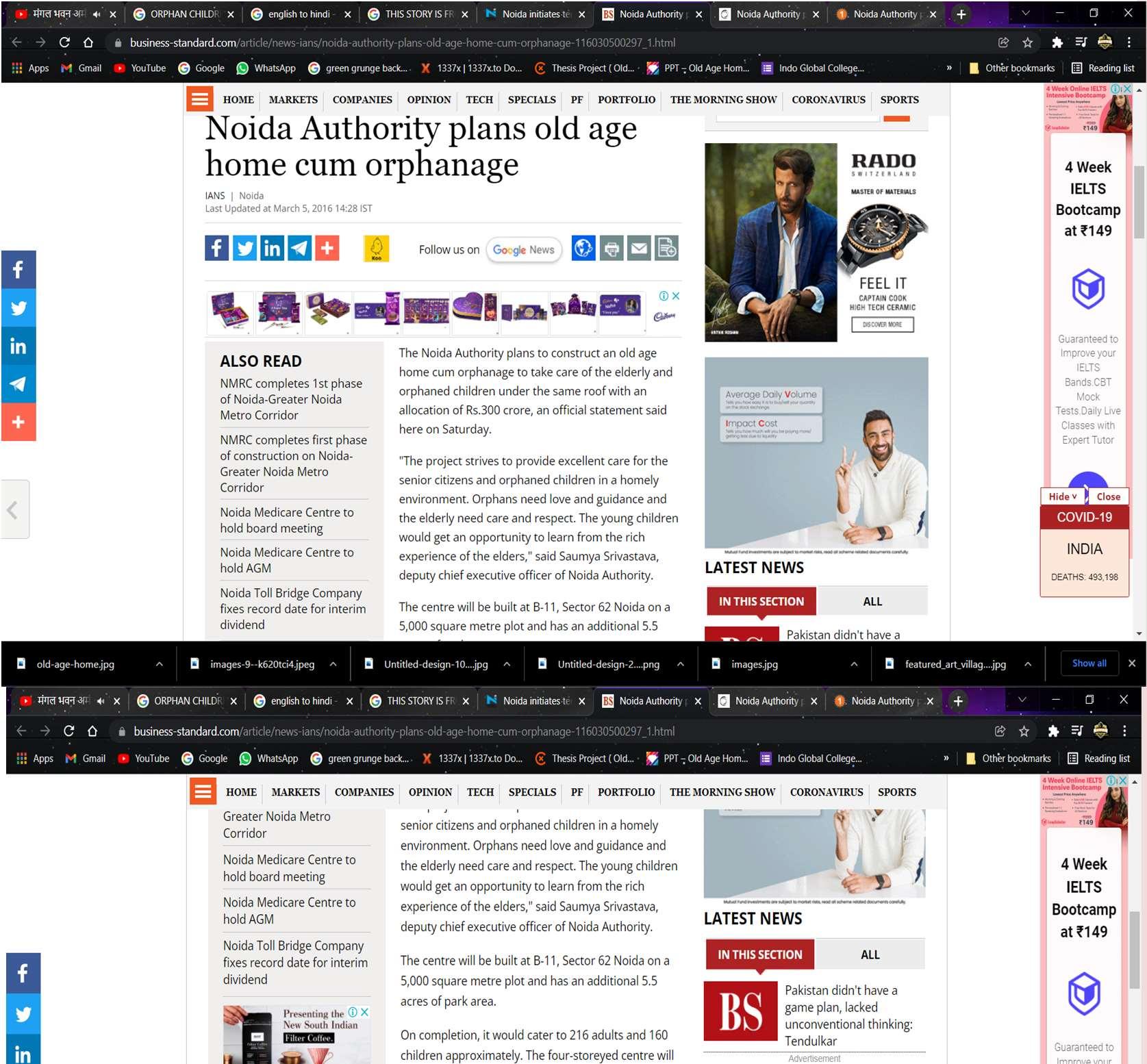This screenshot has height=1064, width=1147.
Task: Mute the YouTube tab audio in upper window
Action: coord(97,14)
